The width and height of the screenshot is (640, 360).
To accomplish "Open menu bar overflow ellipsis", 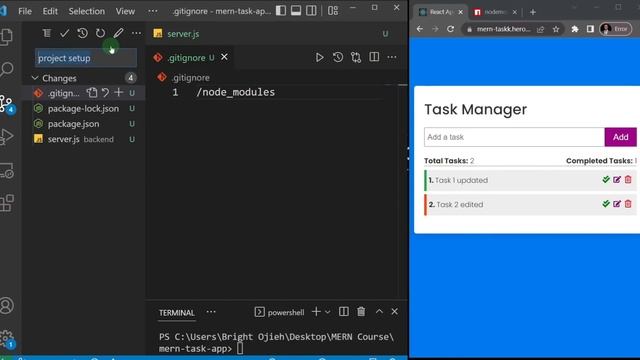I will coord(153,11).
